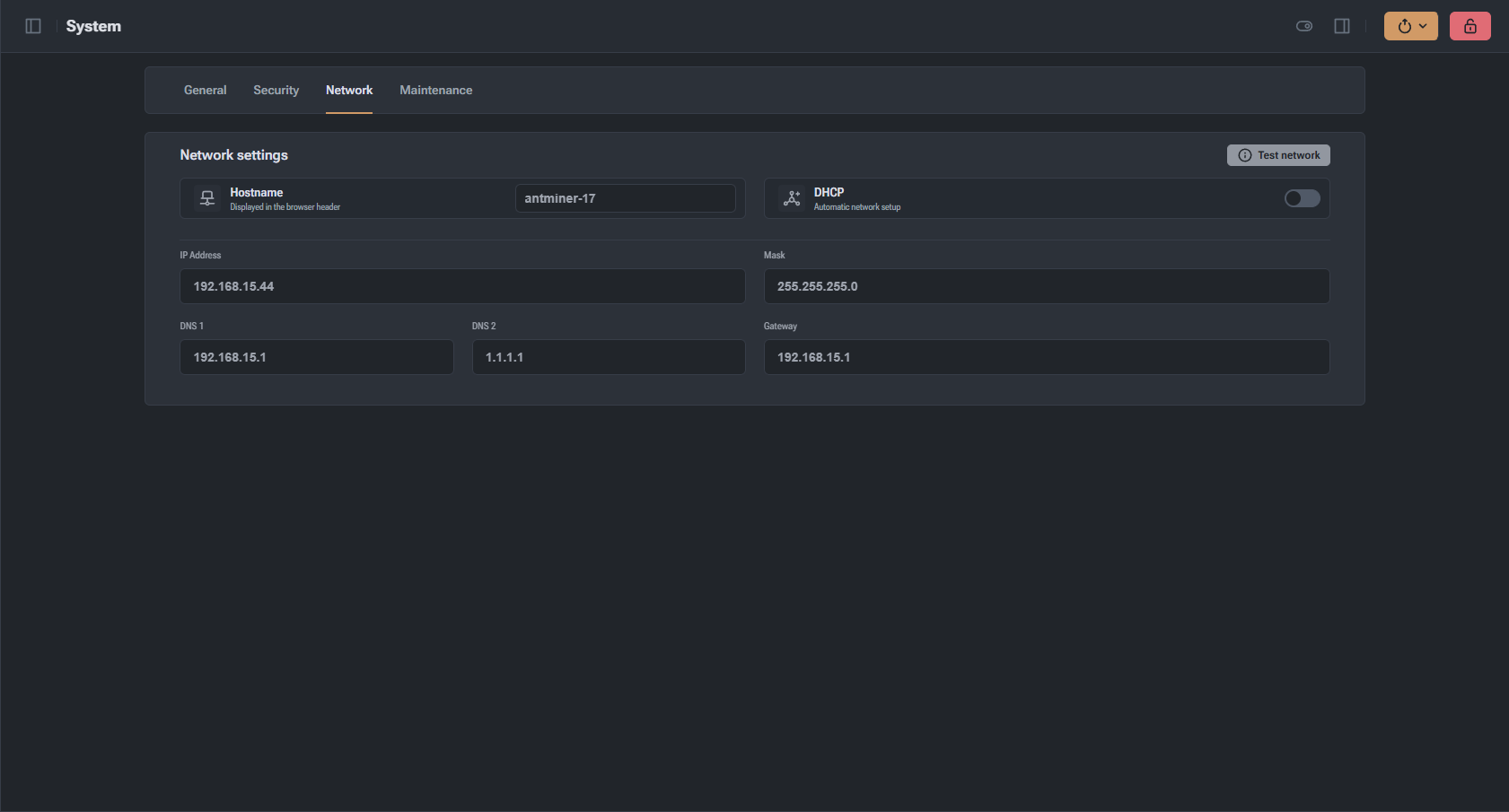Click the IP Address field

[462, 286]
